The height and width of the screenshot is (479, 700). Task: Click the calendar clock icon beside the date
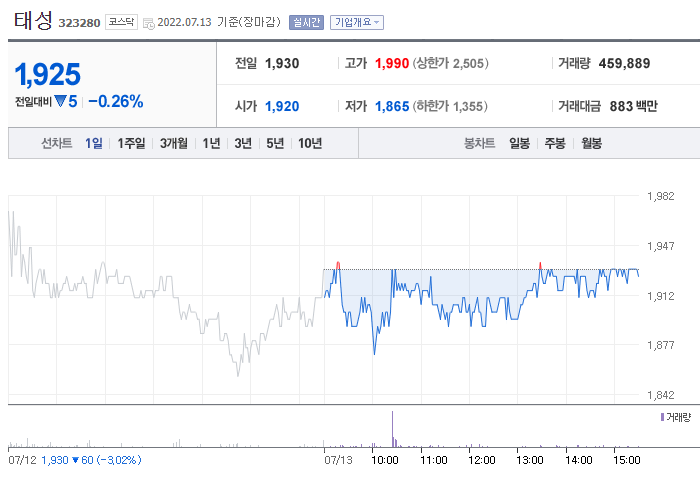(x=149, y=23)
